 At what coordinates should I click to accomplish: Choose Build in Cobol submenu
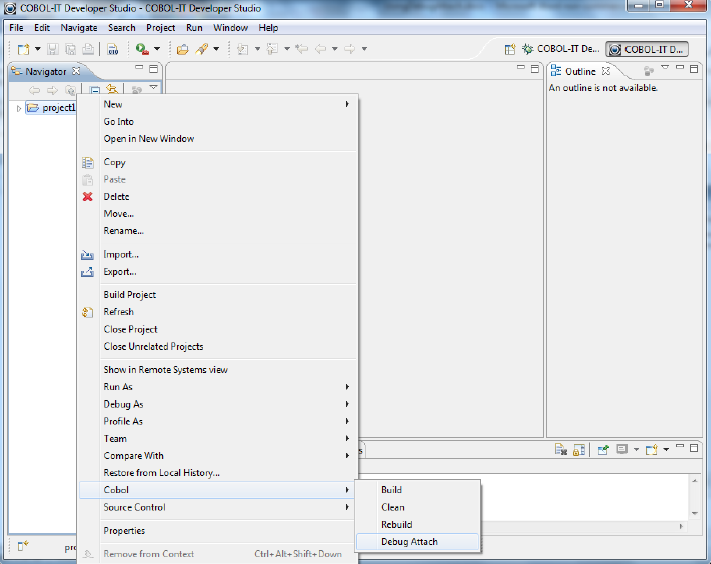click(x=417, y=490)
